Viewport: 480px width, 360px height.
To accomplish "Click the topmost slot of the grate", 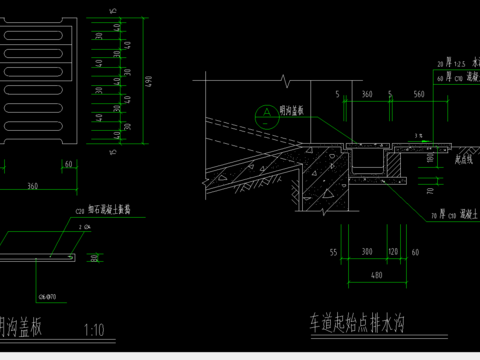I will (33, 35).
